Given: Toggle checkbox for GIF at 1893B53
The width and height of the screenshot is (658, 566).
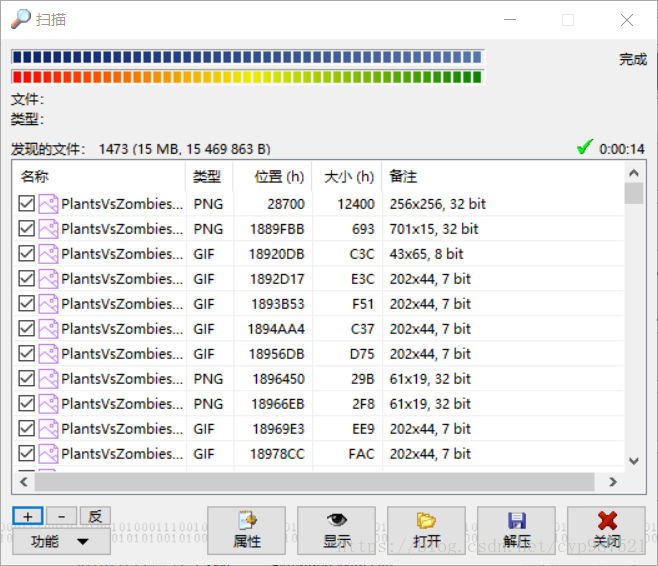Looking at the screenshot, I should tap(26, 304).
